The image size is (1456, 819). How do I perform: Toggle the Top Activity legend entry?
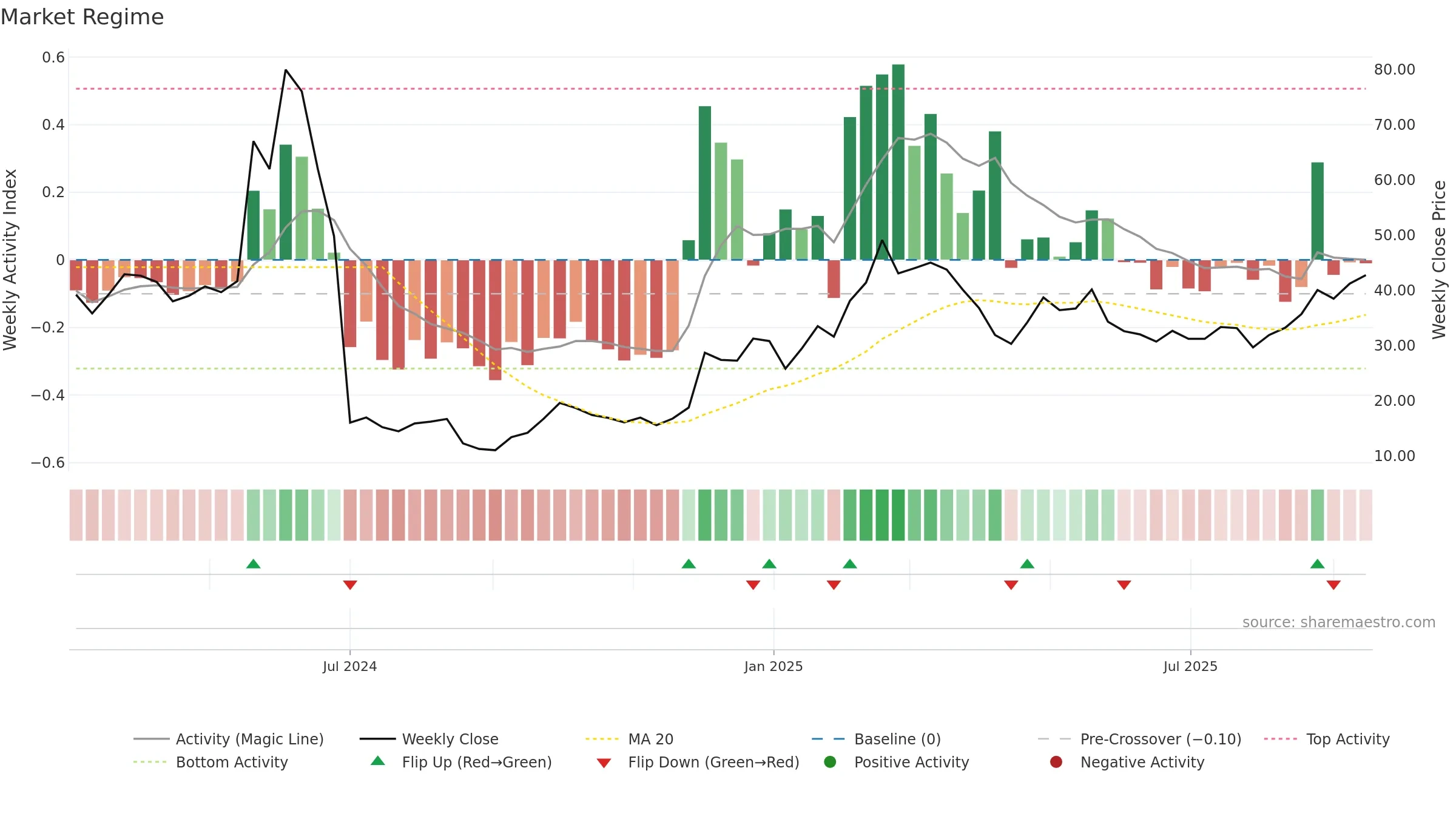pyautogui.click(x=1327, y=739)
